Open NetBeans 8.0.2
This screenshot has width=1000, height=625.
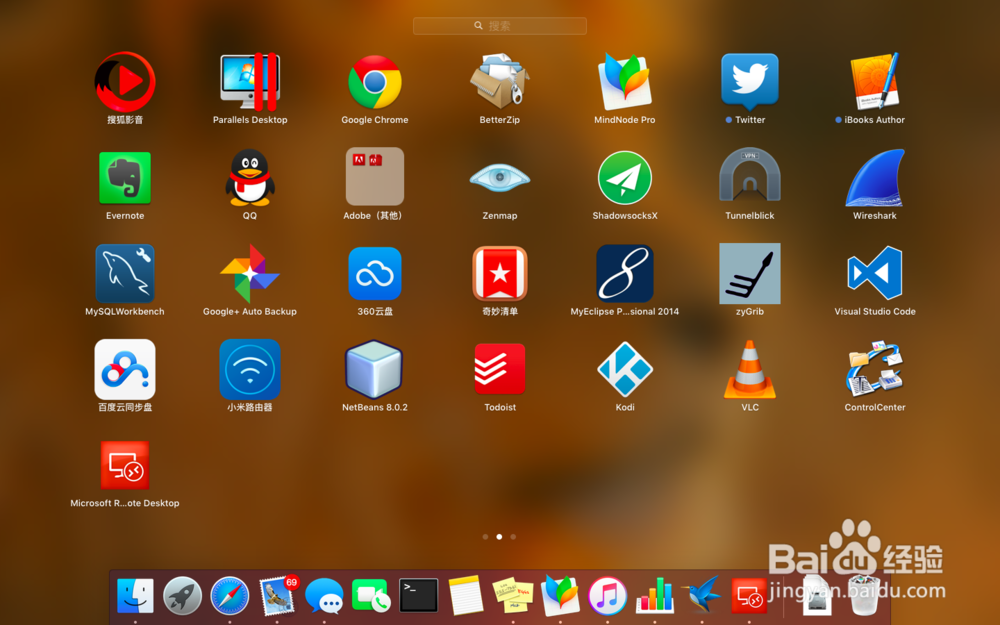375,369
